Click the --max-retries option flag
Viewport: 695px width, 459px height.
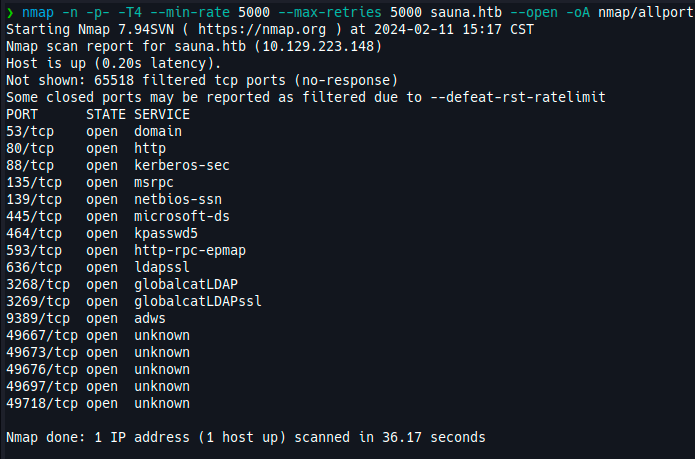click(330, 12)
